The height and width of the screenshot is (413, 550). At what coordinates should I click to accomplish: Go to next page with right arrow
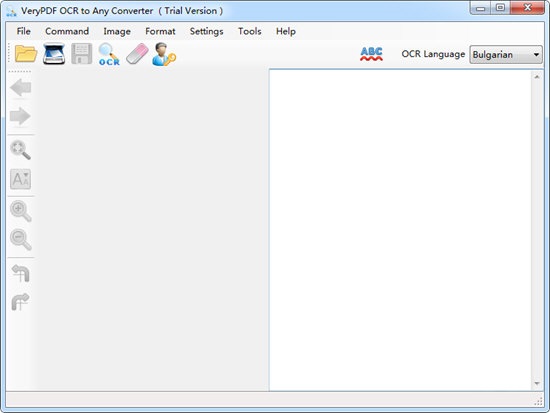coord(20,116)
